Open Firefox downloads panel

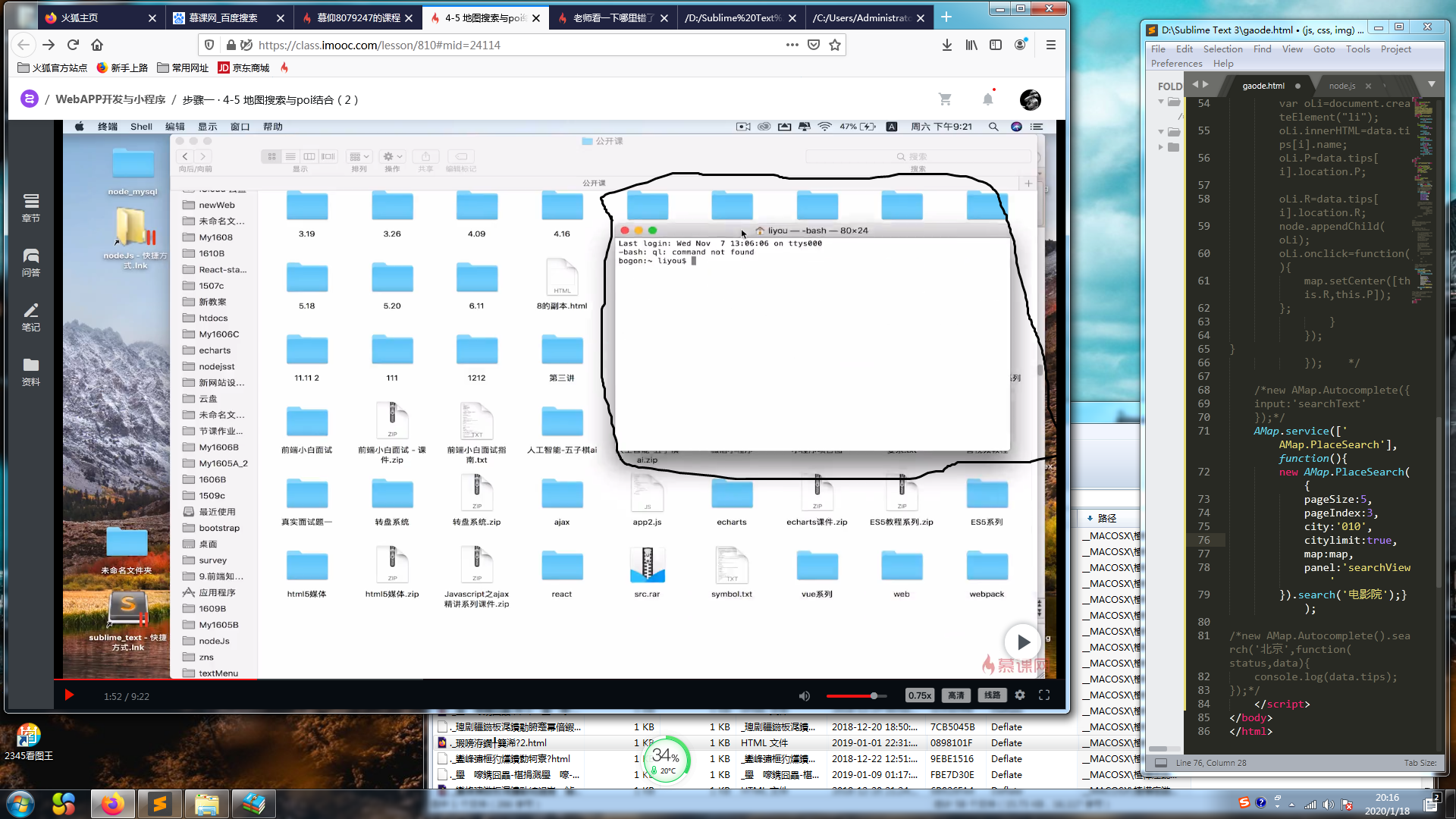pyautogui.click(x=947, y=45)
